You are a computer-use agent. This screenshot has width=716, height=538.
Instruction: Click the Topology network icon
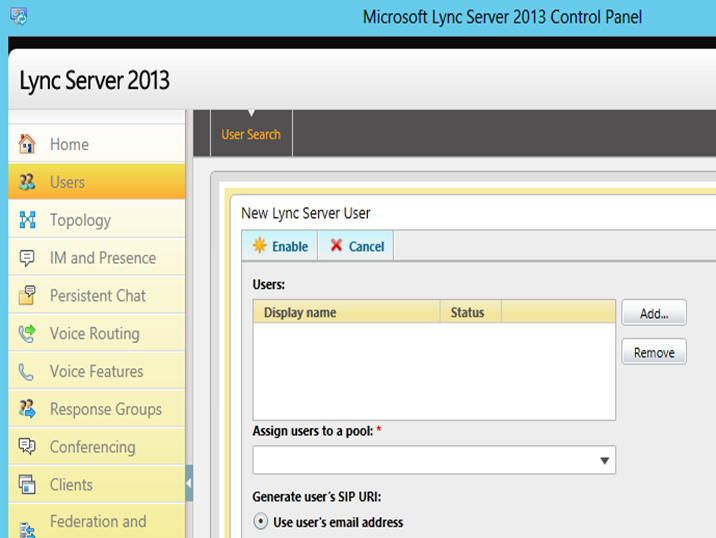tap(27, 220)
